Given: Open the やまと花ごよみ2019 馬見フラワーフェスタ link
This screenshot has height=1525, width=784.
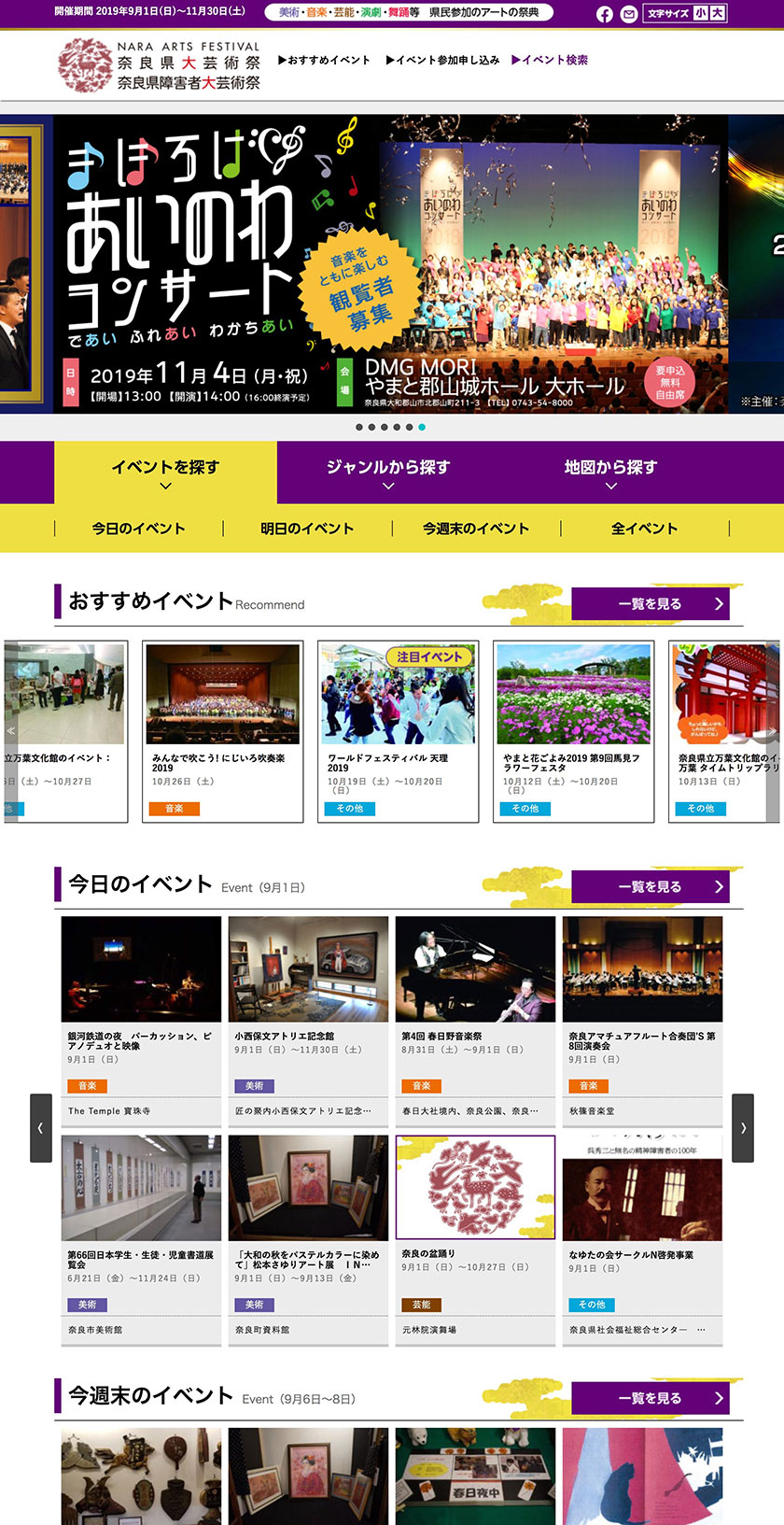Looking at the screenshot, I should [572, 763].
